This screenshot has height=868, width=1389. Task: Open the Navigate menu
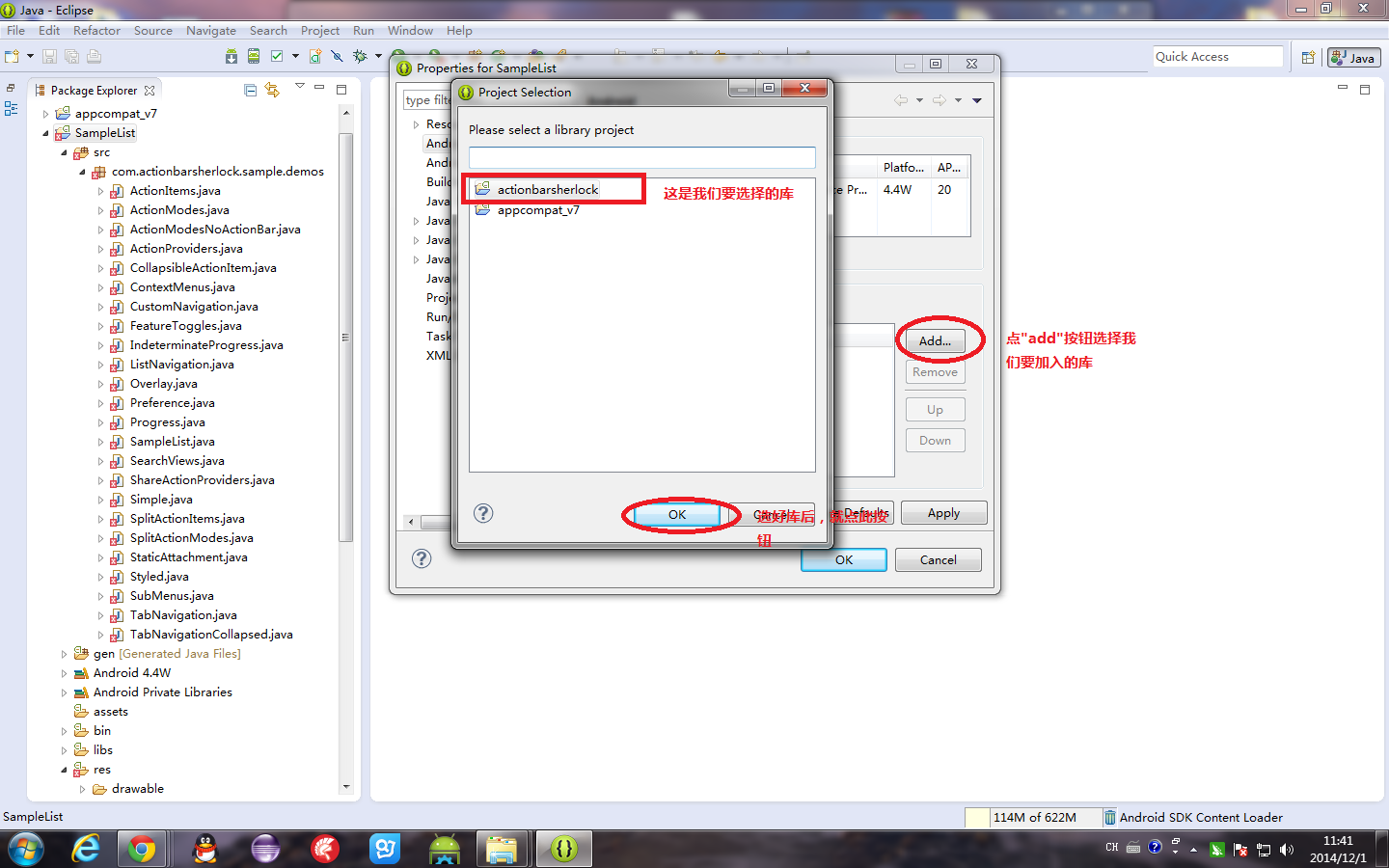click(x=210, y=30)
